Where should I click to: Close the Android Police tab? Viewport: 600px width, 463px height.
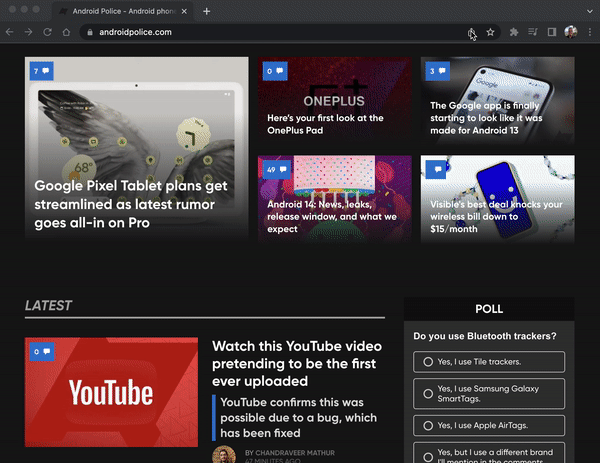[x=184, y=11]
